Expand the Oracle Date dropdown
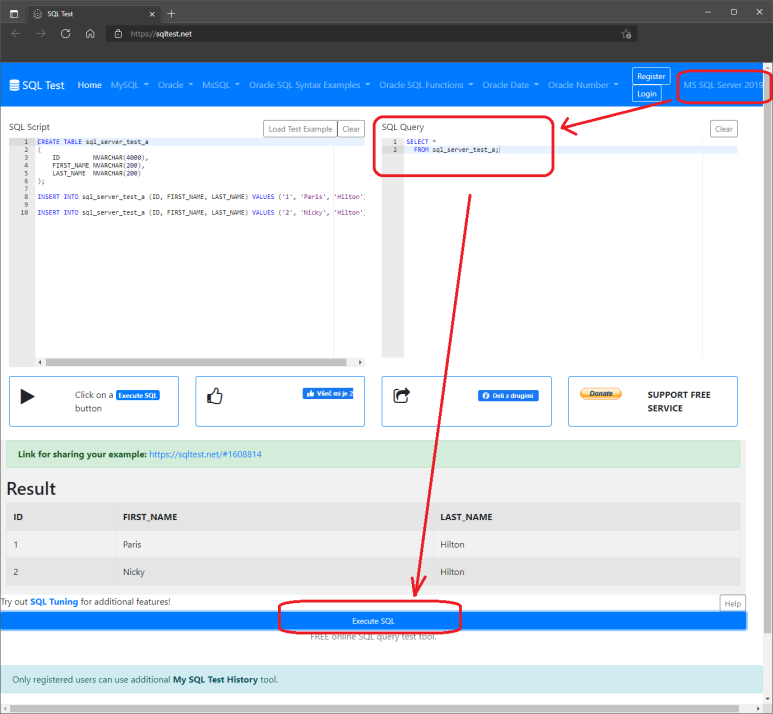 point(511,85)
